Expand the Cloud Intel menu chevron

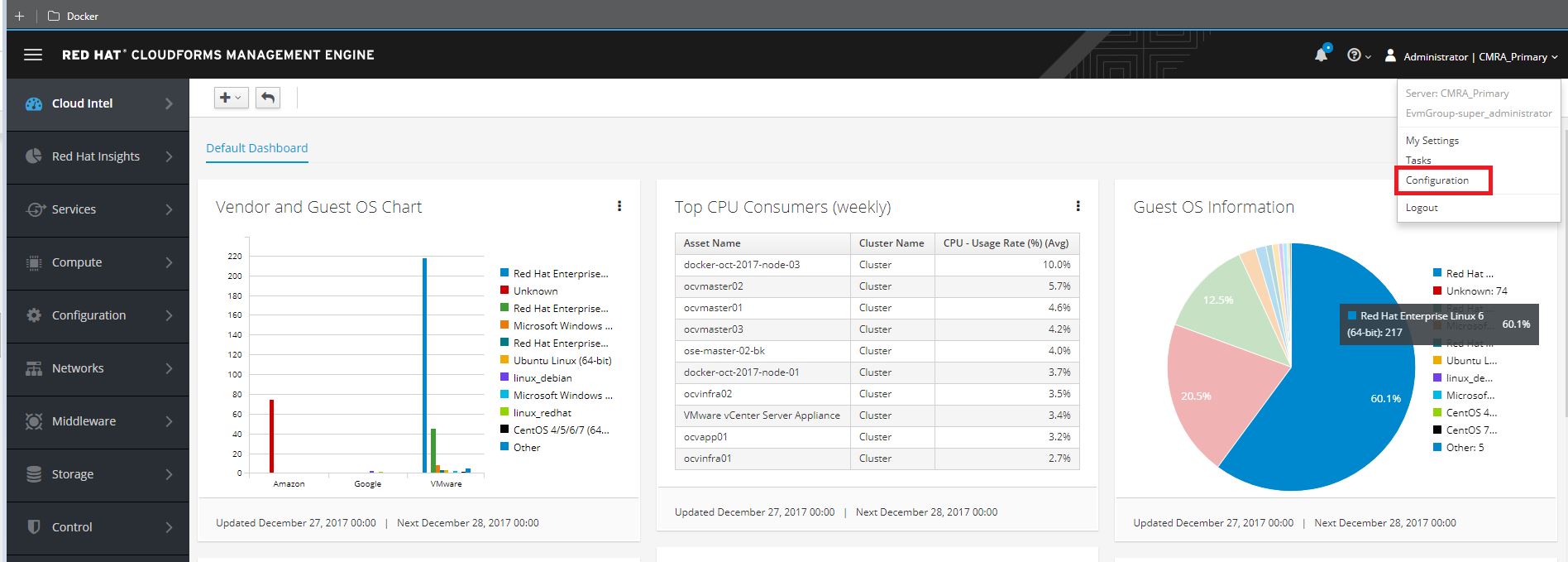[169, 103]
